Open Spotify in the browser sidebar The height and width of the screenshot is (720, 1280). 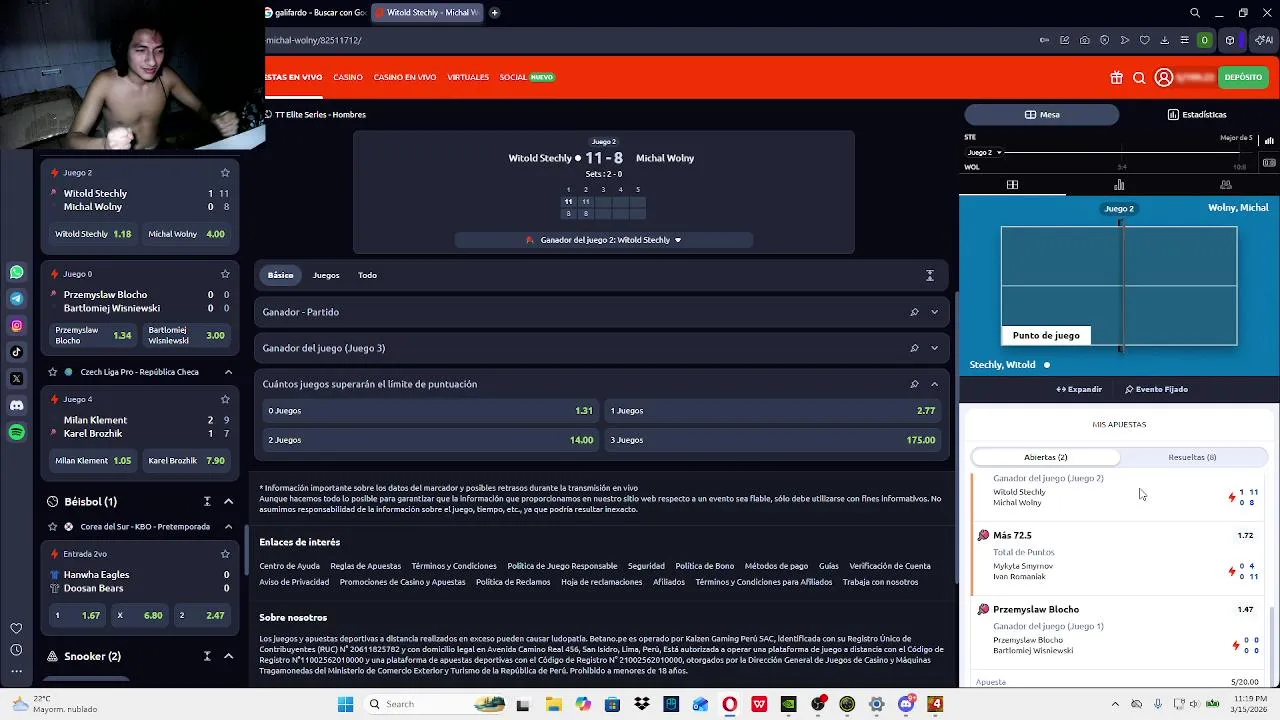(16, 432)
